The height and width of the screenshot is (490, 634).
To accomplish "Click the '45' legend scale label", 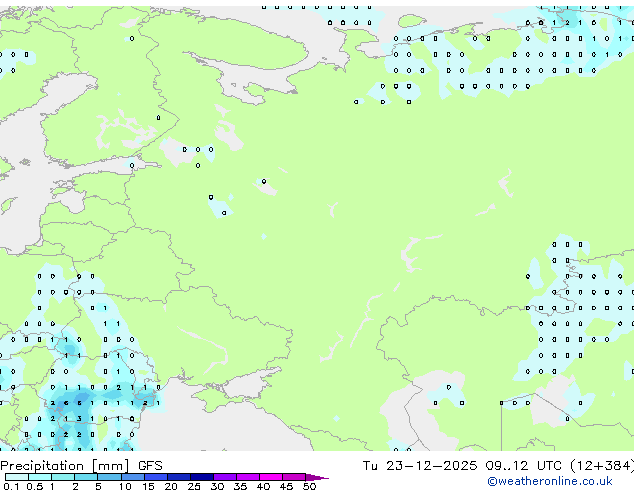I will tap(286, 486).
